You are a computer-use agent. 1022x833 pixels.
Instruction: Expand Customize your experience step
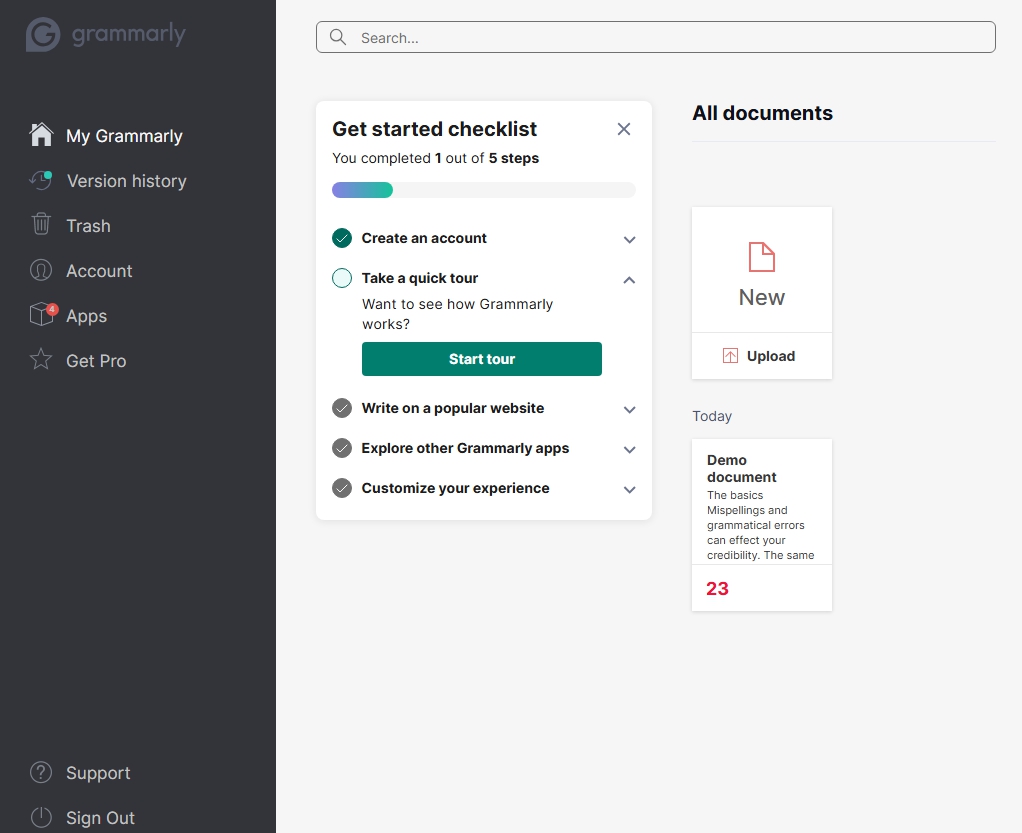coord(629,490)
